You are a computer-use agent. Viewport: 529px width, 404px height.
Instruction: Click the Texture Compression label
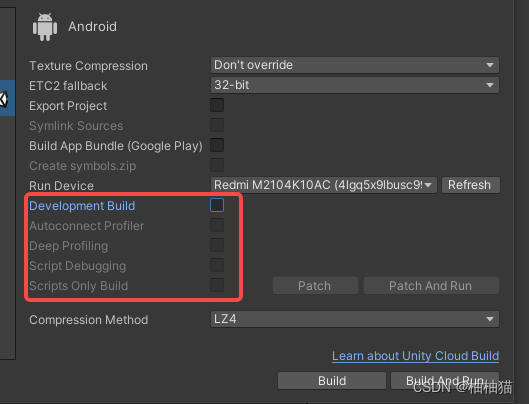pyautogui.click(x=88, y=66)
